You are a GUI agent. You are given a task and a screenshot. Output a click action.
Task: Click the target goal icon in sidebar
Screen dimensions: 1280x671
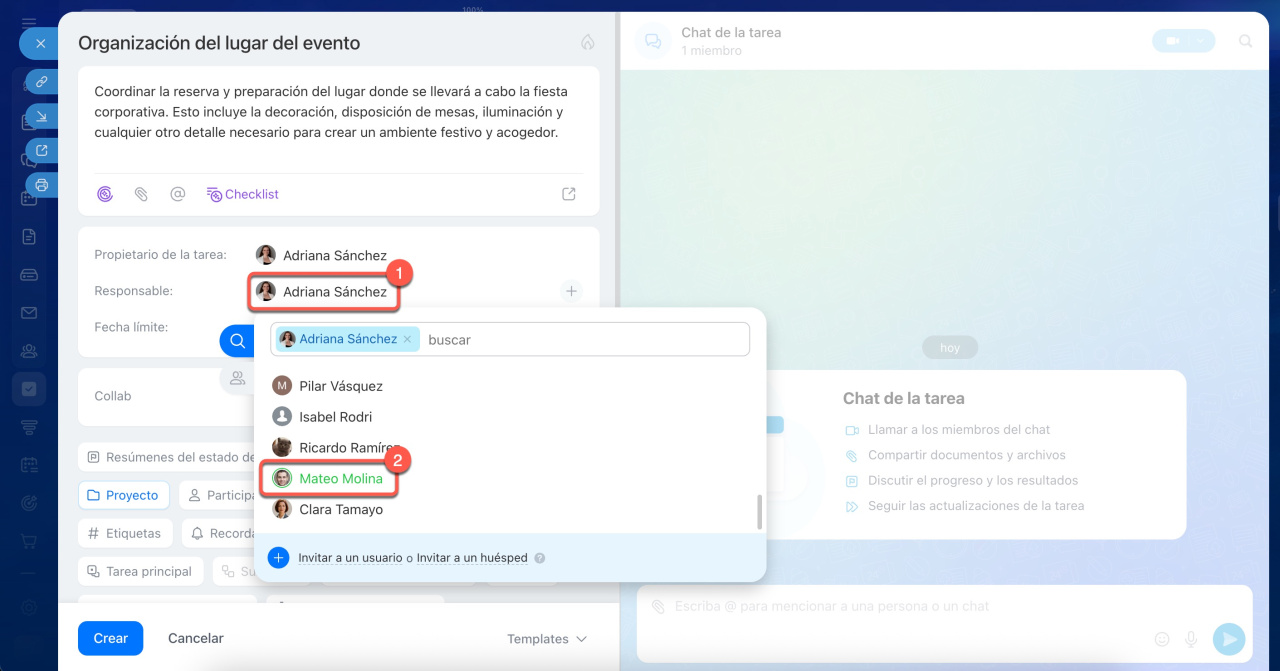coord(29,503)
